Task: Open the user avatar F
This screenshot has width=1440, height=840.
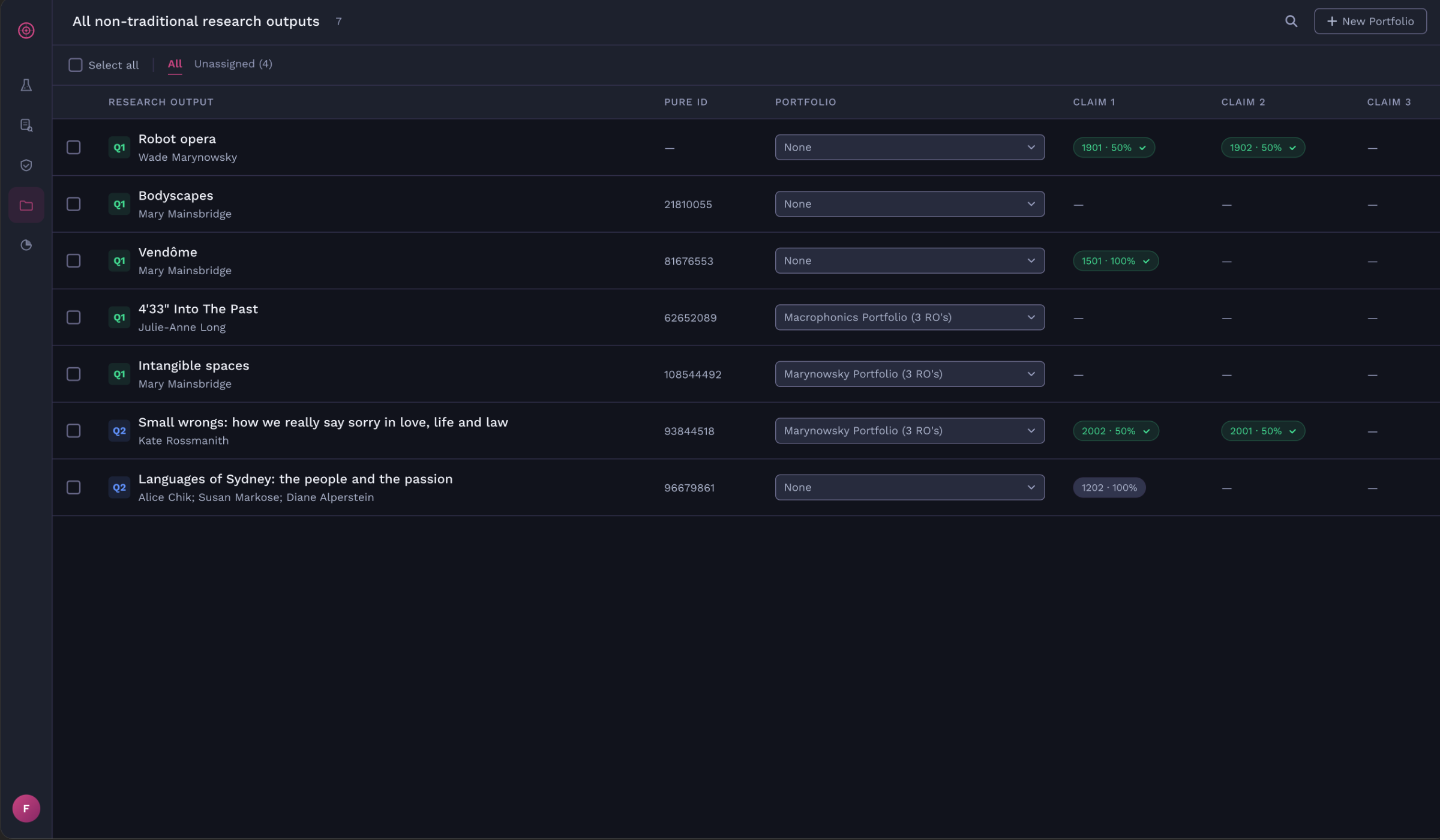Action: point(26,808)
